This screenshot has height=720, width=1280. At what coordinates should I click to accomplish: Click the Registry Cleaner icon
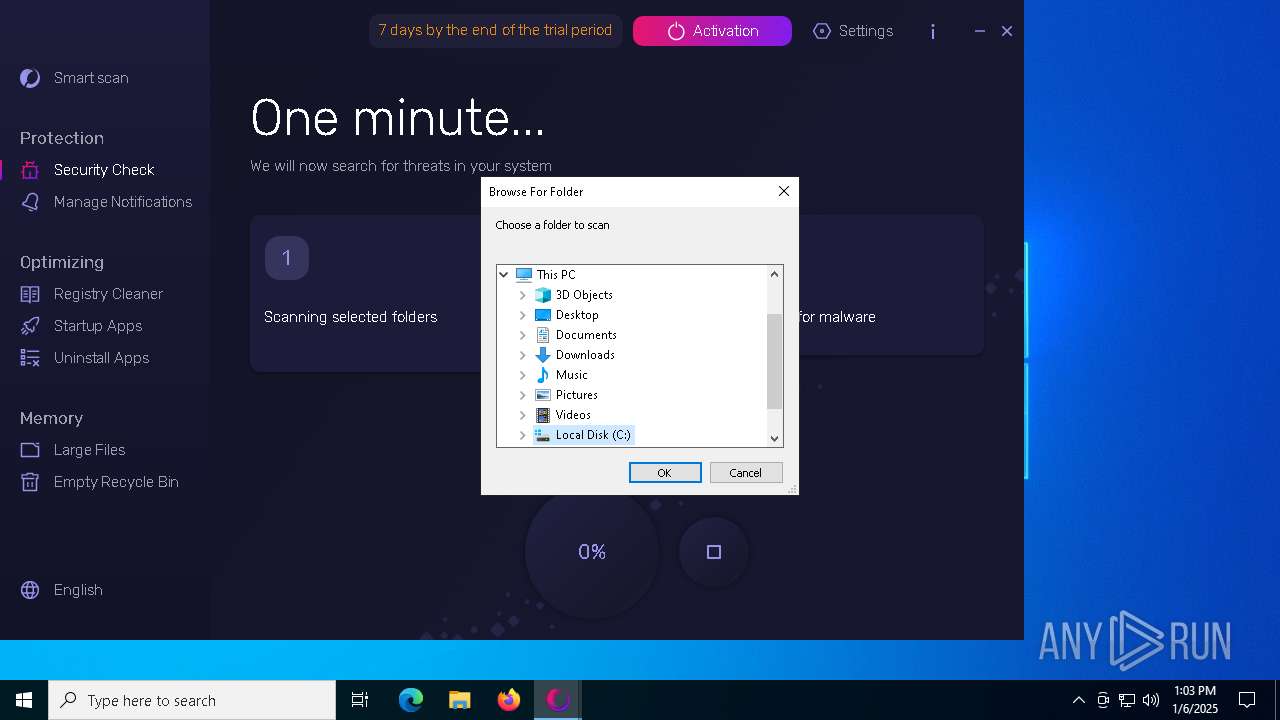(30, 294)
